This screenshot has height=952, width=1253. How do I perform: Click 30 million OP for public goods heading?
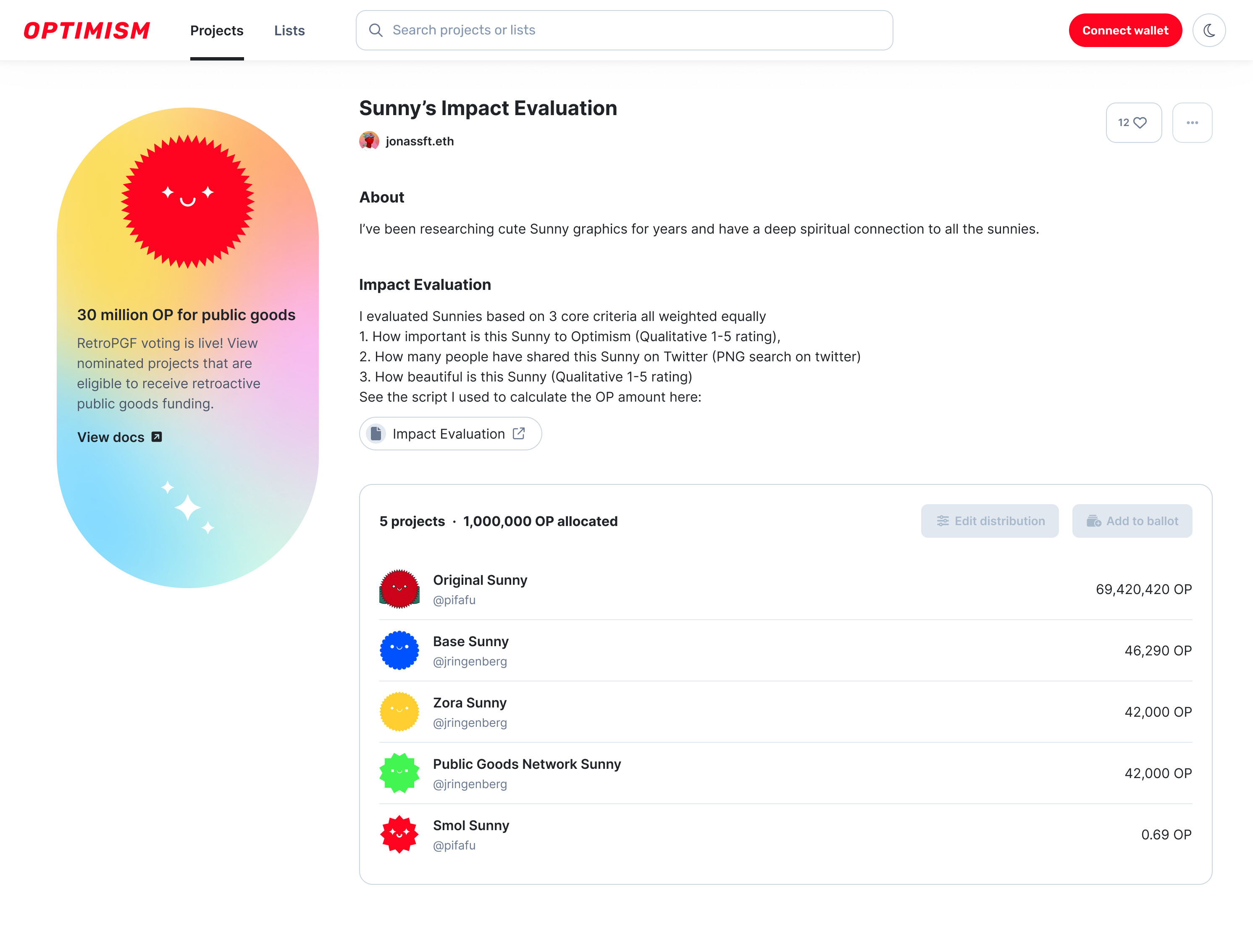coord(187,315)
